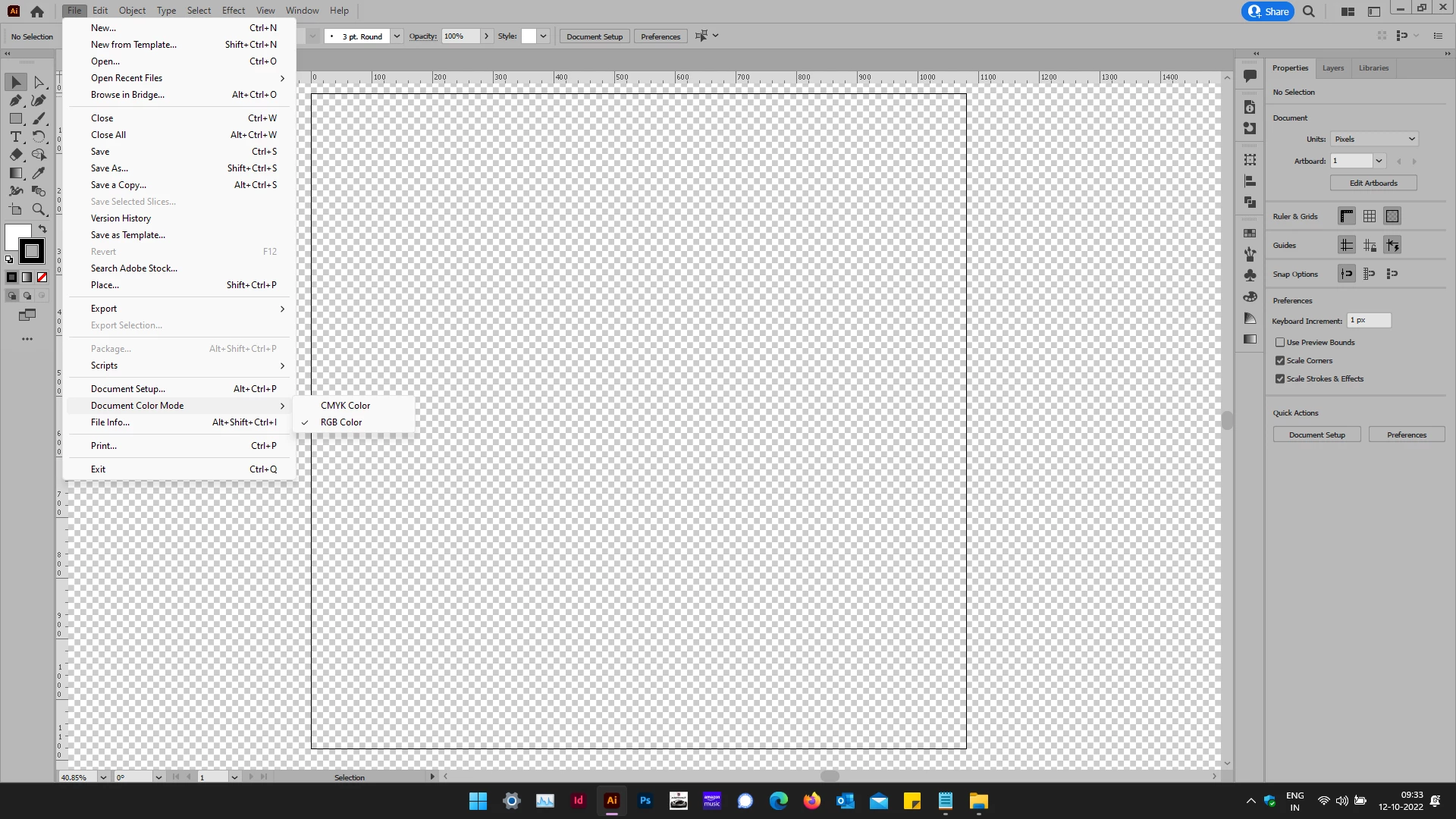Viewport: 1456px width, 819px height.
Task: Select the Pen tool
Action: pyautogui.click(x=16, y=100)
